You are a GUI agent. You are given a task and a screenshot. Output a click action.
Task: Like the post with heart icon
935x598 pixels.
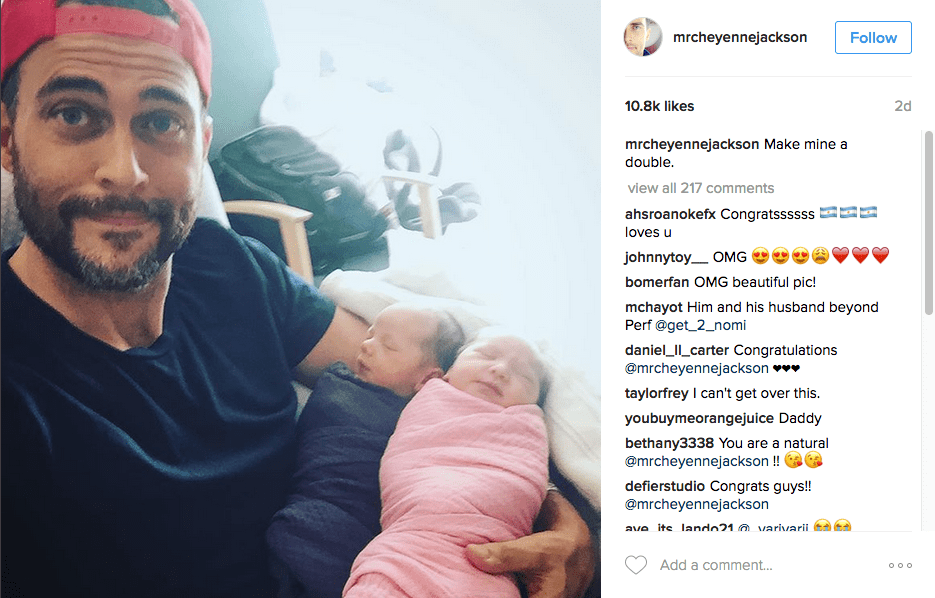[636, 565]
